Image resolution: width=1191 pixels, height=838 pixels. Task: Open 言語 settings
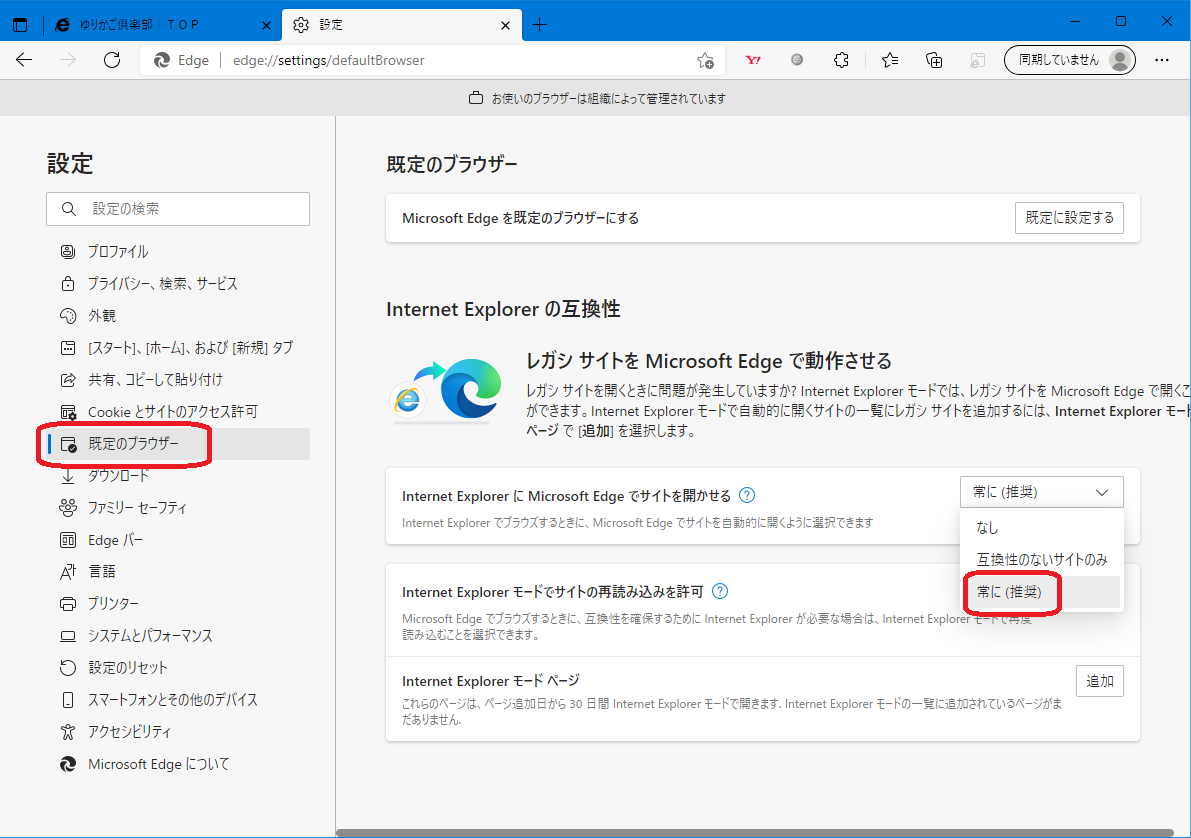pos(178,571)
